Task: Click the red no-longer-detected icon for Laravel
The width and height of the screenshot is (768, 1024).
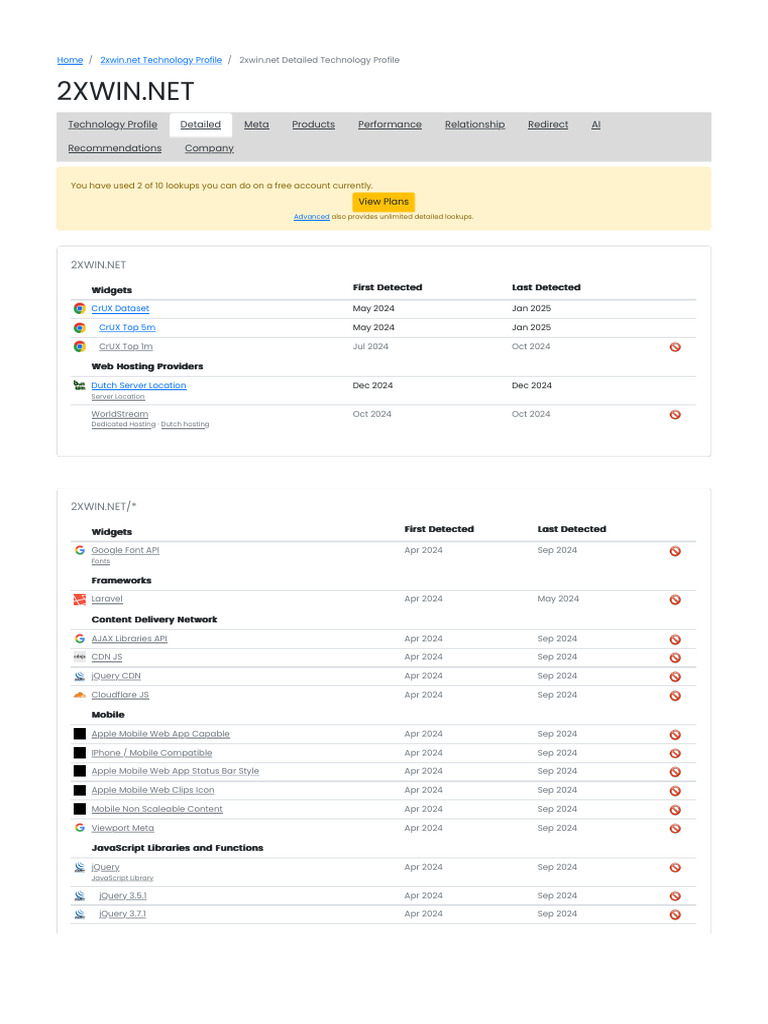Action: click(675, 600)
